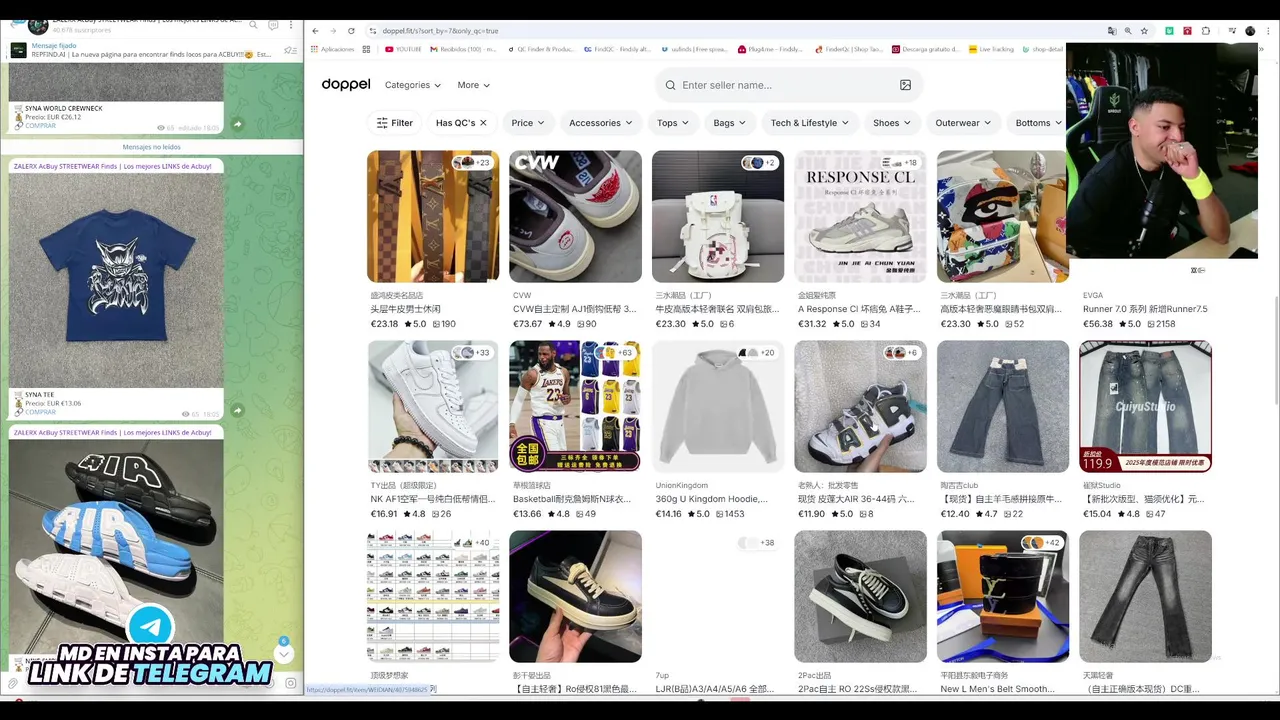Screen dimensions: 1280x720
Task: Forward the SYNA WORLD CREWNECK post
Action: pyautogui.click(x=237, y=124)
